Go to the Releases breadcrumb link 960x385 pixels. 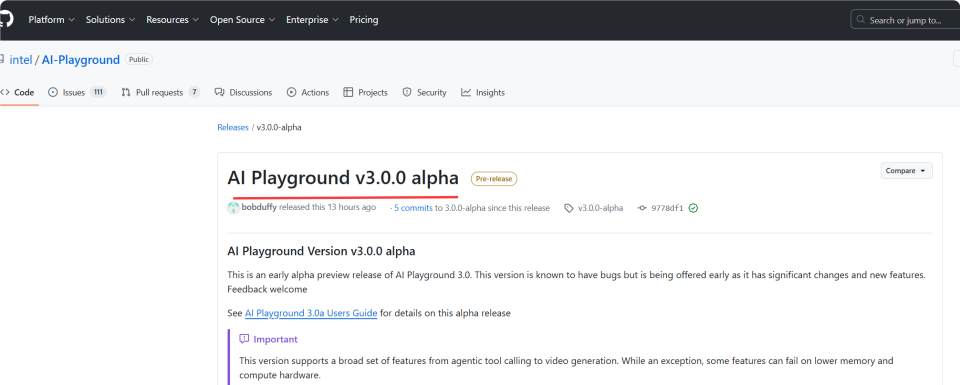pos(233,127)
